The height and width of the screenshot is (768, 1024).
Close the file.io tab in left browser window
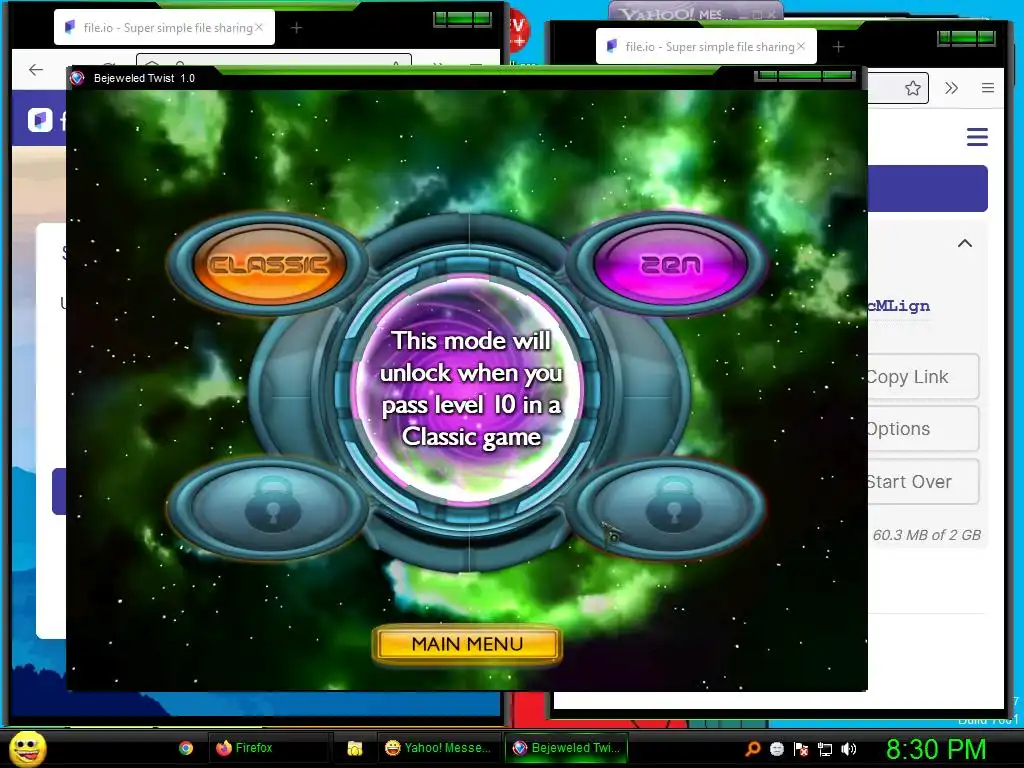259,27
